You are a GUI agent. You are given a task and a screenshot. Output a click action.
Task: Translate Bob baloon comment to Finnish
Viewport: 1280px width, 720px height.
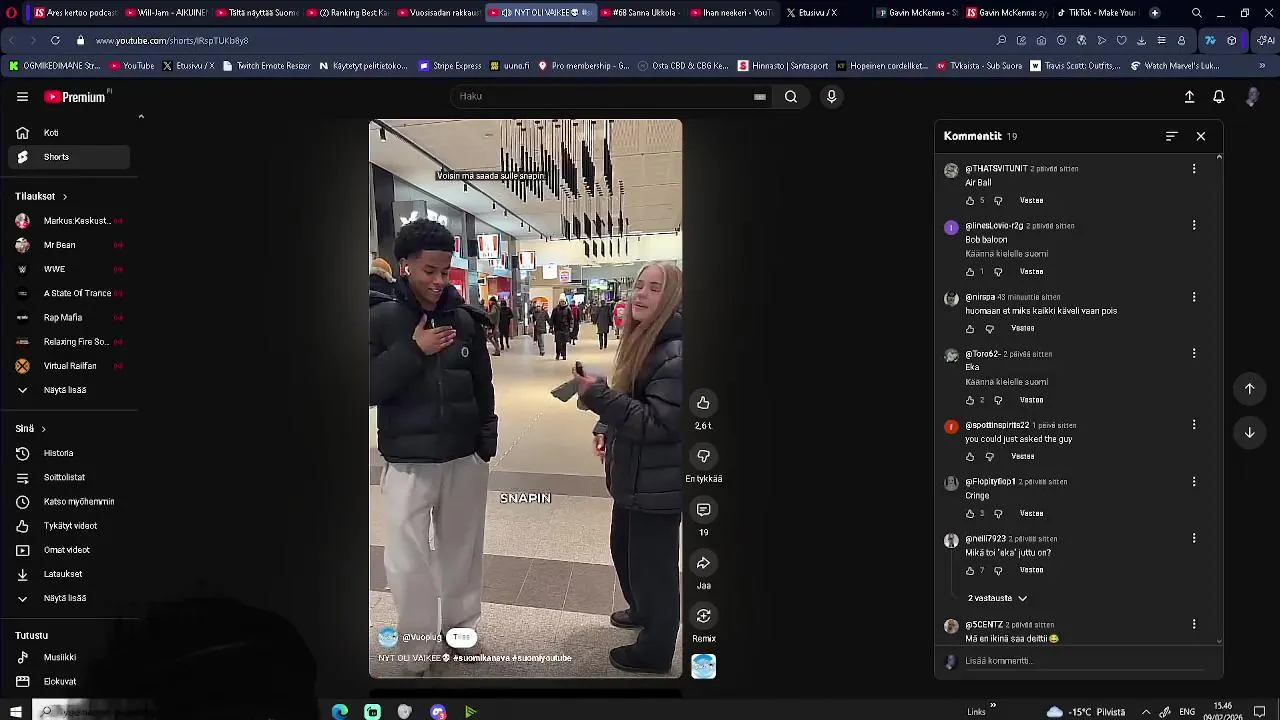1006,254
